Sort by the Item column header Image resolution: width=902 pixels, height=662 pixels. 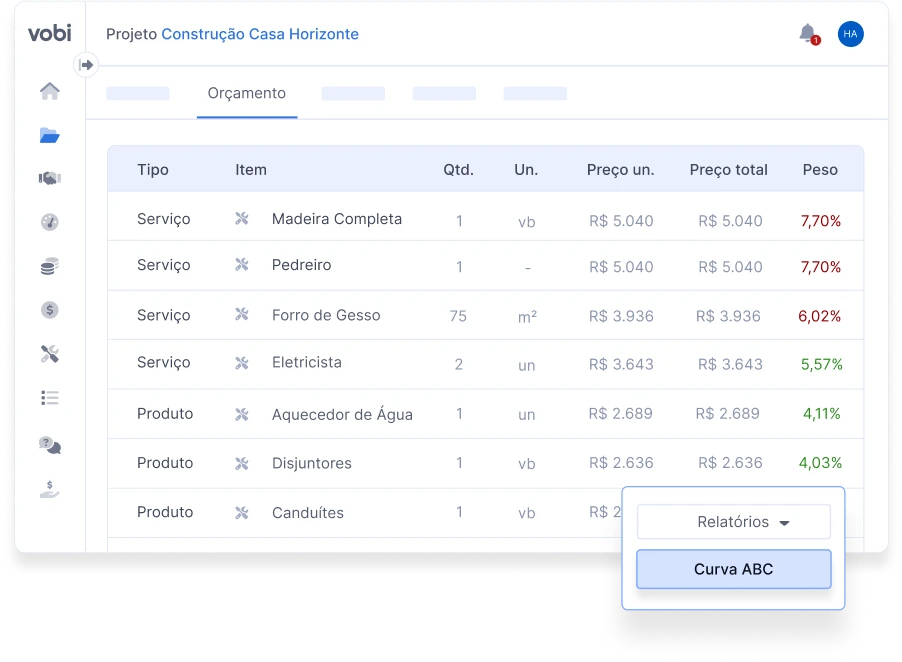[251, 170]
